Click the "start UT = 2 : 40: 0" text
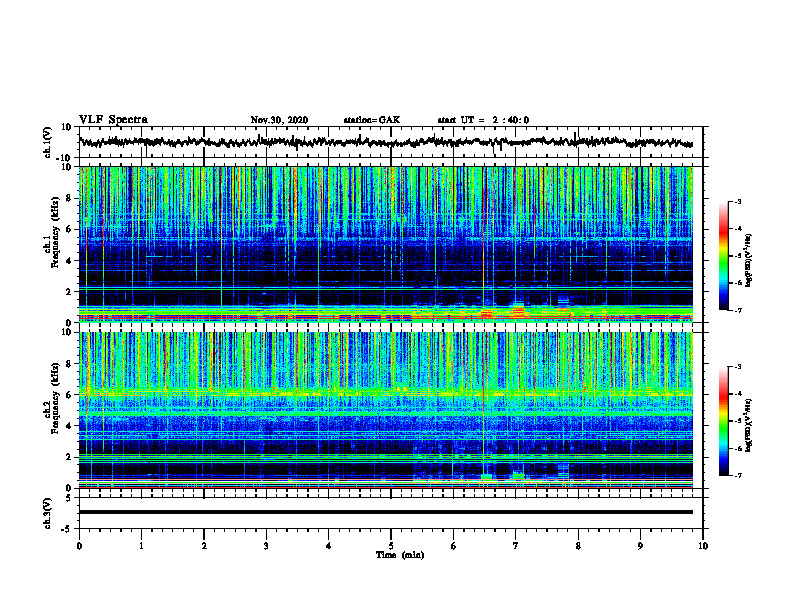792x612 pixels. (483, 120)
